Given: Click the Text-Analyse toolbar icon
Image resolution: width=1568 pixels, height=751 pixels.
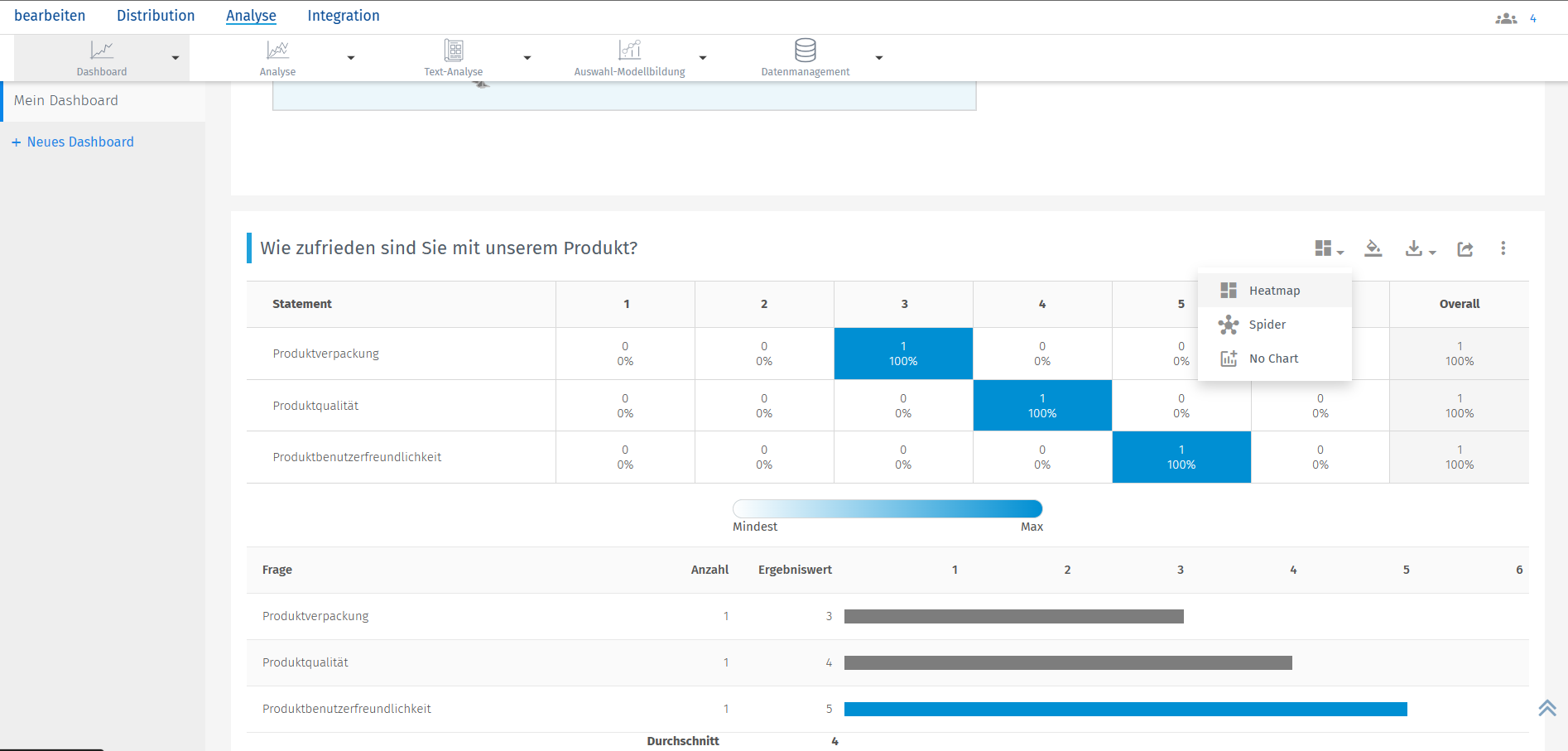Looking at the screenshot, I should (x=454, y=51).
